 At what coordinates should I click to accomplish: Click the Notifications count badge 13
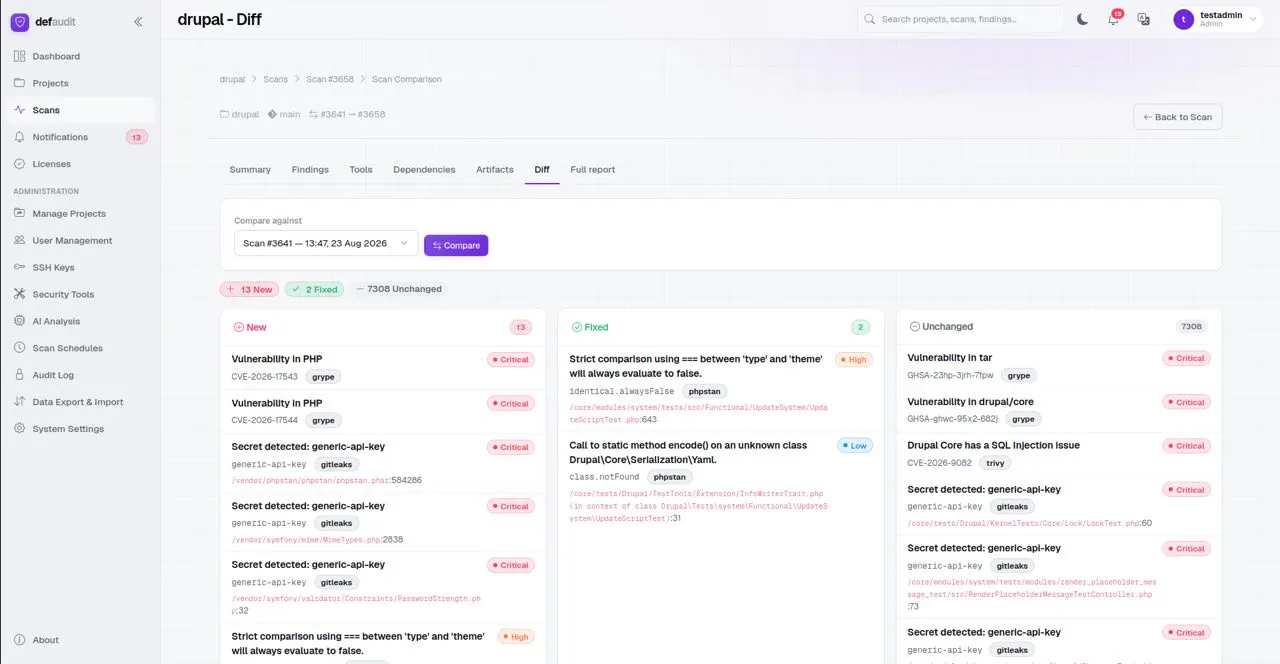pos(136,137)
